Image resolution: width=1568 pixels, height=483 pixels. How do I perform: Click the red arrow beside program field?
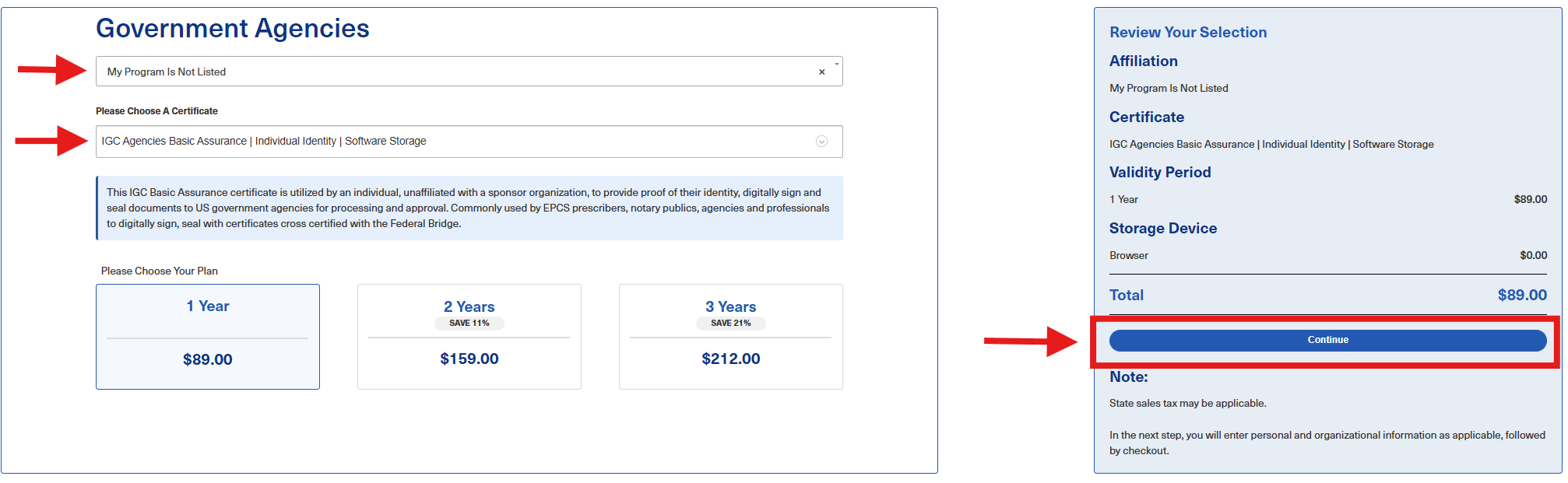coord(52,70)
